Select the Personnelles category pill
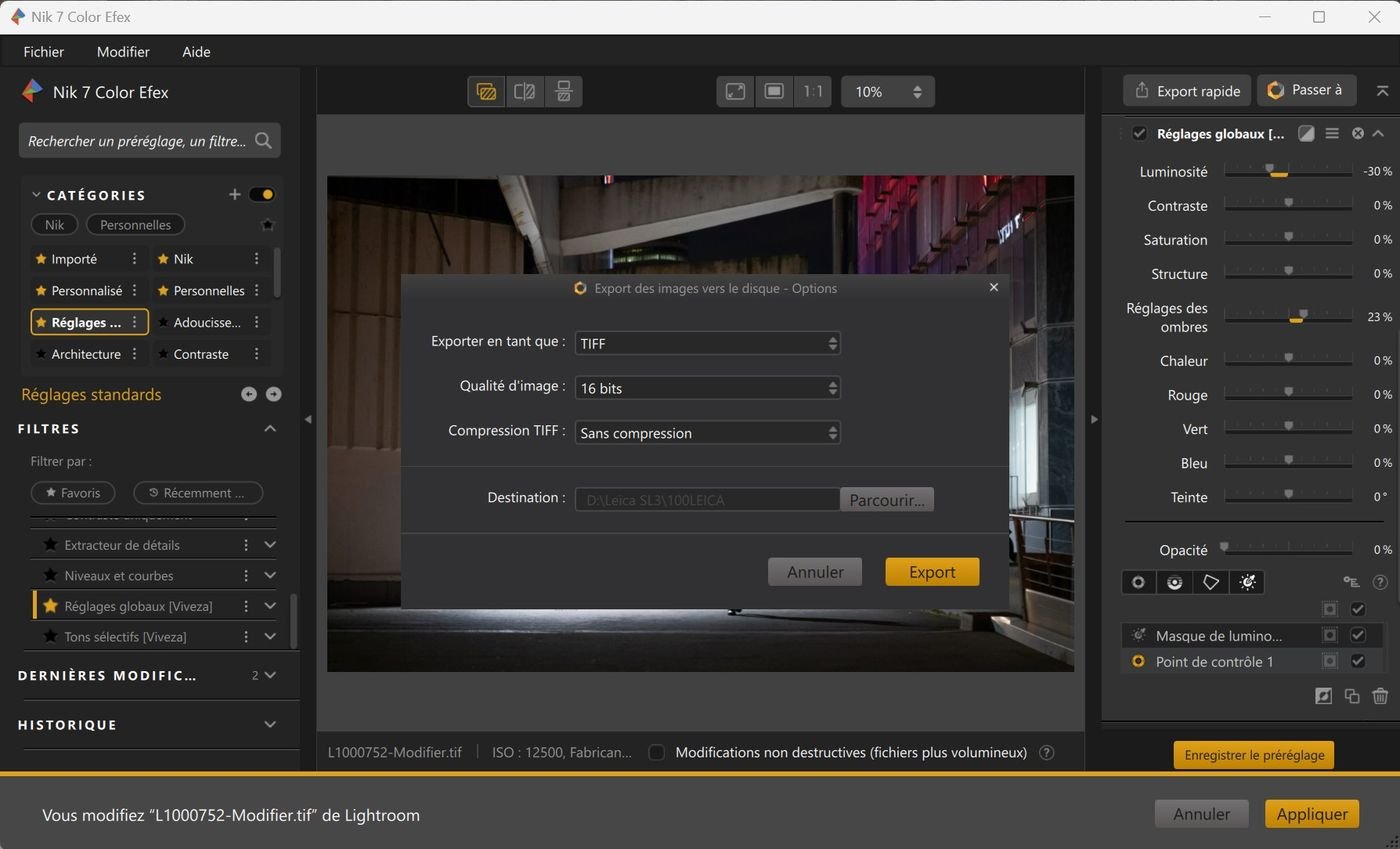Screen dimensions: 1400x849 coord(135,225)
